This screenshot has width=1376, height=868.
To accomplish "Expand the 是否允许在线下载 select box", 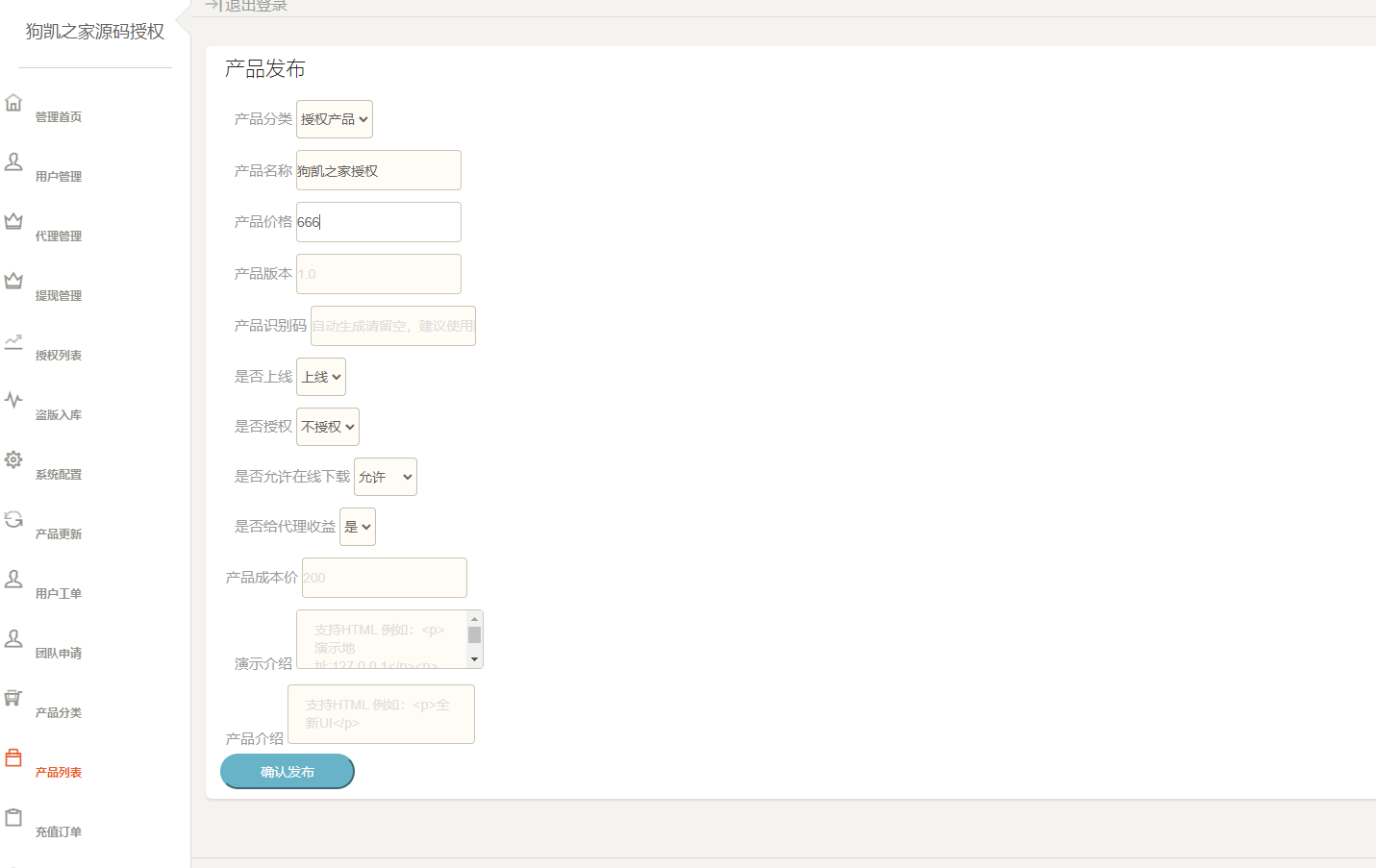I will (385, 477).
